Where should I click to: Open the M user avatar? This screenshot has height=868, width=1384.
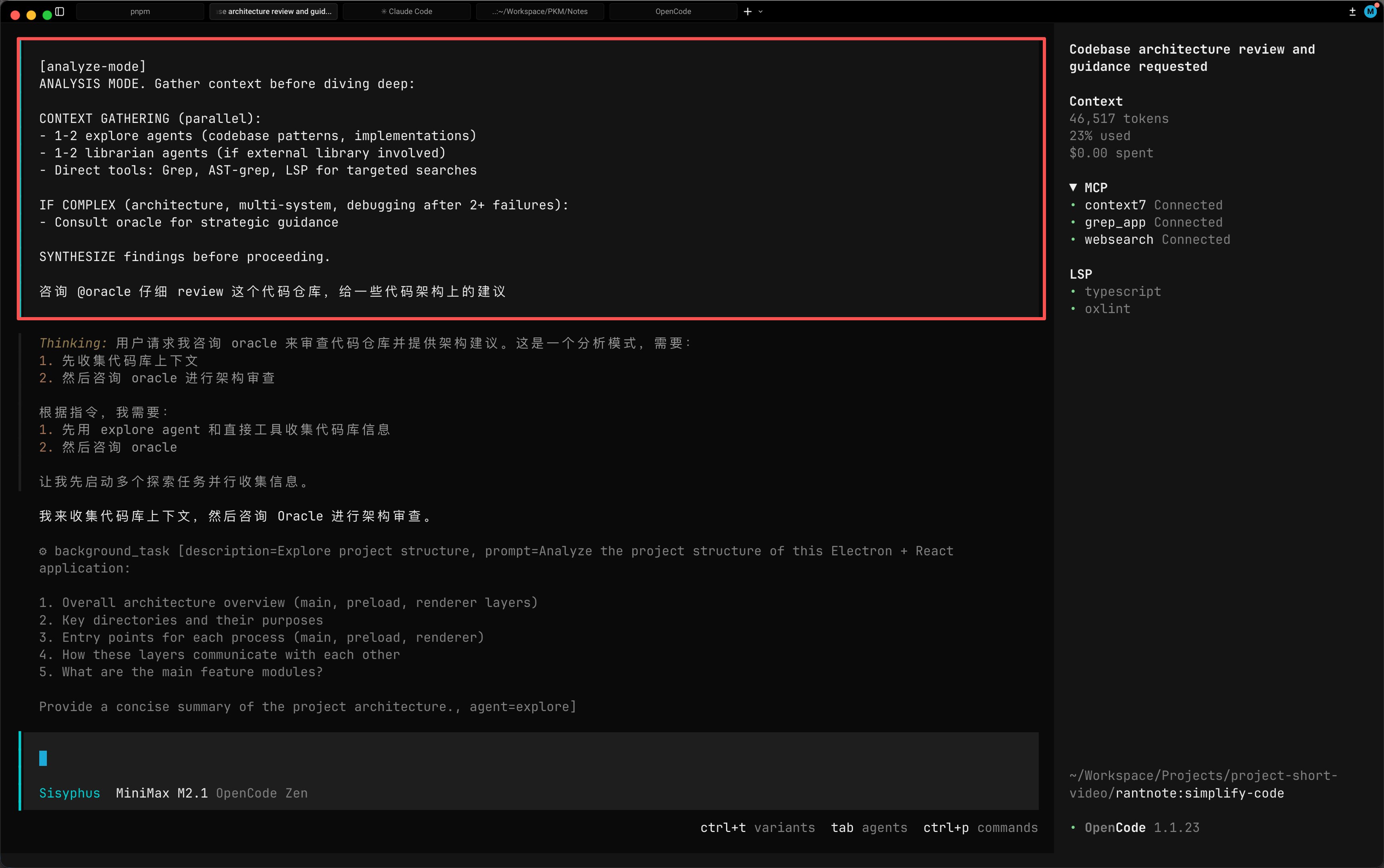tap(1370, 12)
